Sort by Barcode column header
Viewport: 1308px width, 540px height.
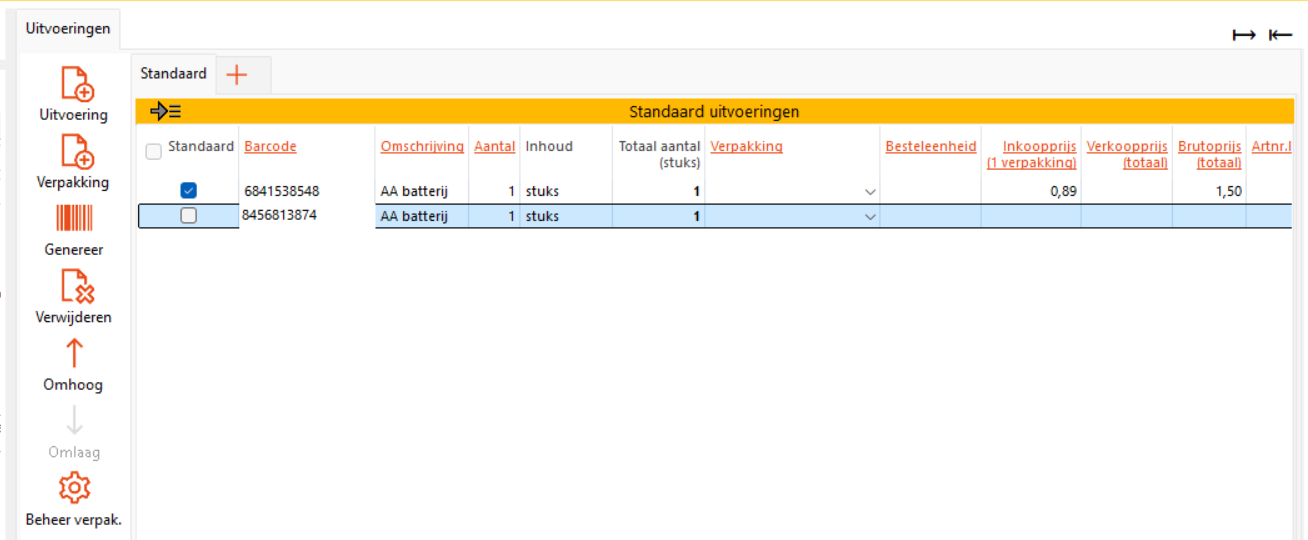[x=270, y=146]
